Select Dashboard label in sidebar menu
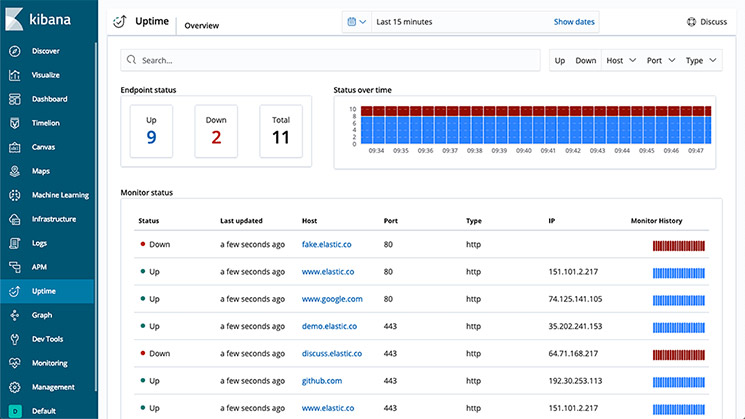Image resolution: width=745 pixels, height=419 pixels. [49, 99]
